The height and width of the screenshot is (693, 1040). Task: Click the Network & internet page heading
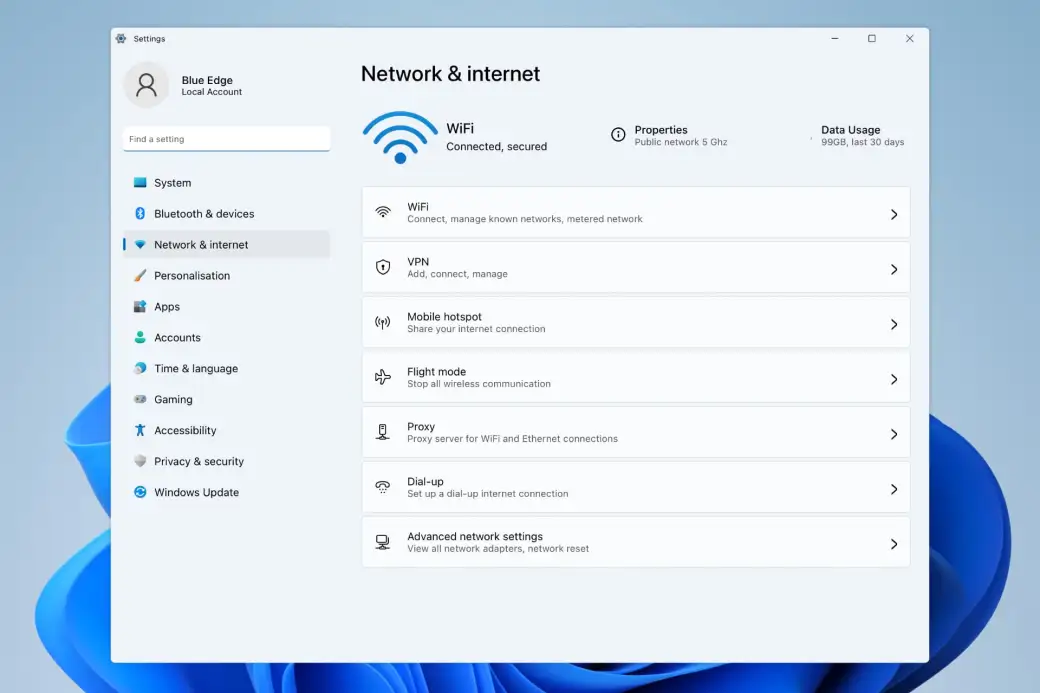(x=450, y=74)
